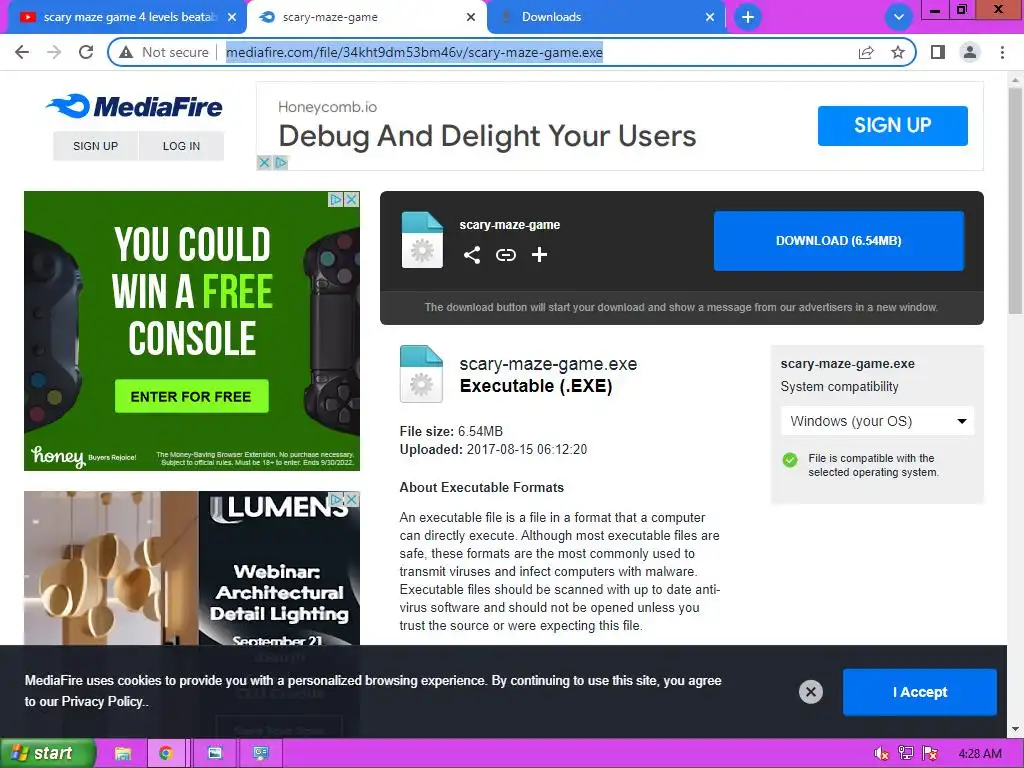Open AdChoices on the free console ad
Screen dimensions: 1024x768
pos(336,199)
